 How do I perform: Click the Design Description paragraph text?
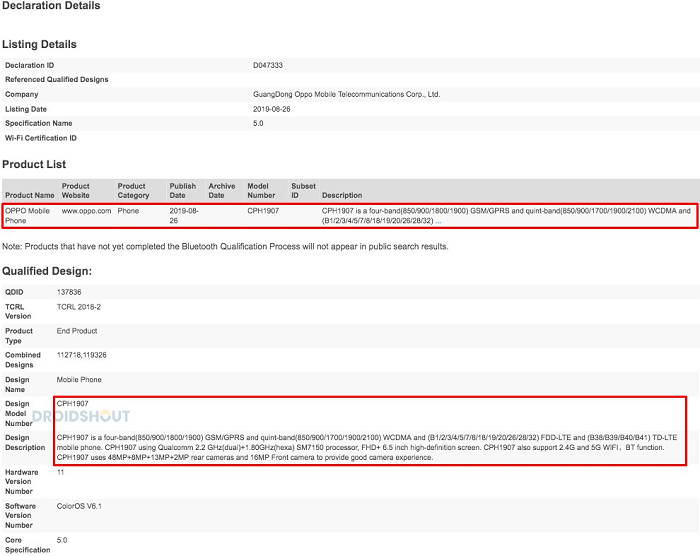pos(367,447)
